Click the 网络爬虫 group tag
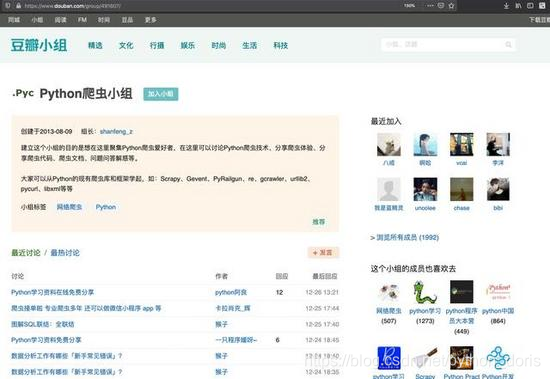 tap(69, 207)
